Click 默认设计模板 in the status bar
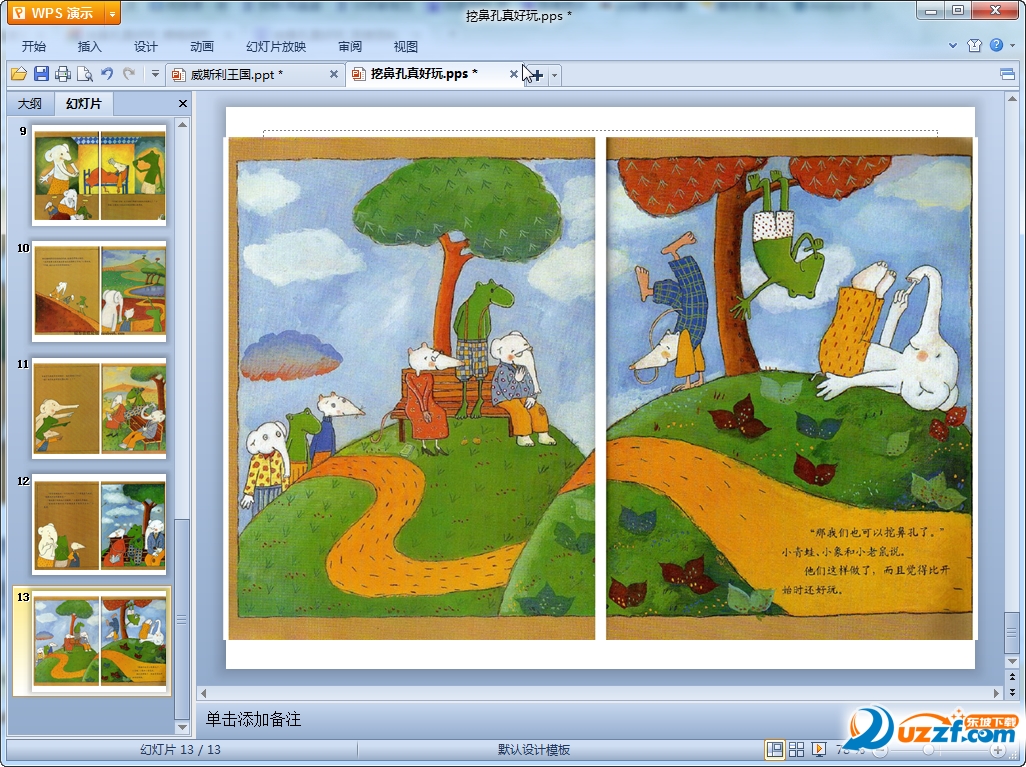Screen dimensions: 1026x767 (534, 749)
